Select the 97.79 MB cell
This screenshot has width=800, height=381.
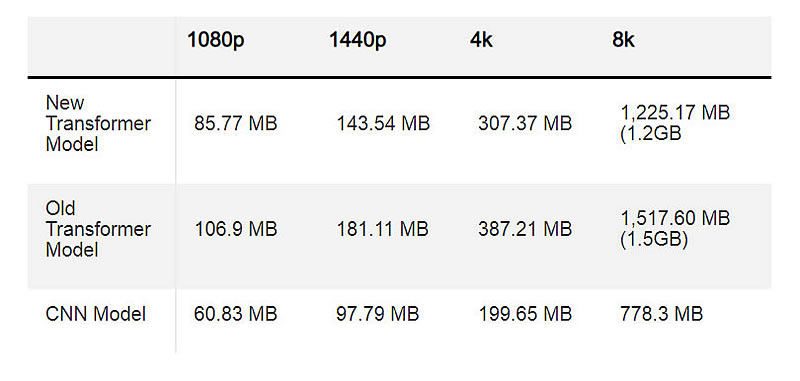378,314
